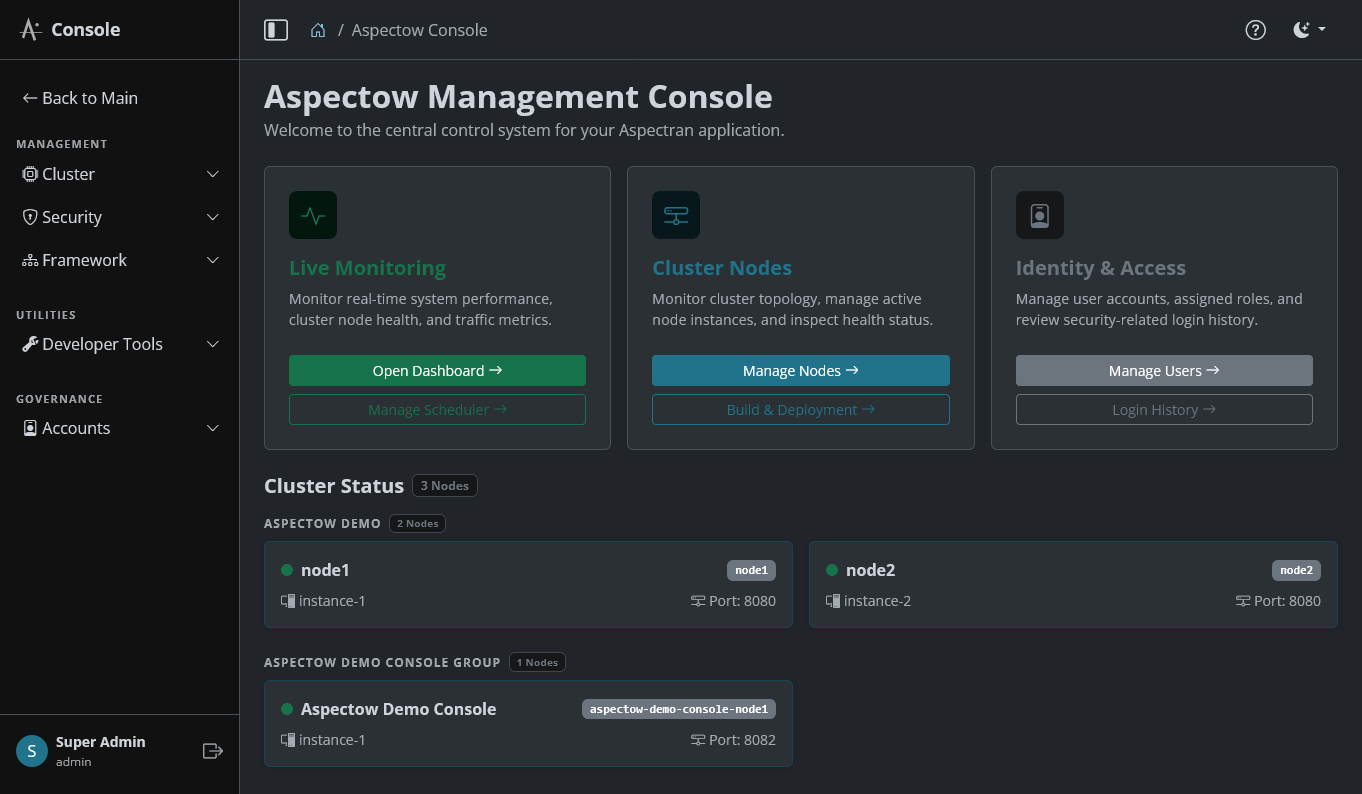Click port icon beside Port: 8082

tap(698, 740)
